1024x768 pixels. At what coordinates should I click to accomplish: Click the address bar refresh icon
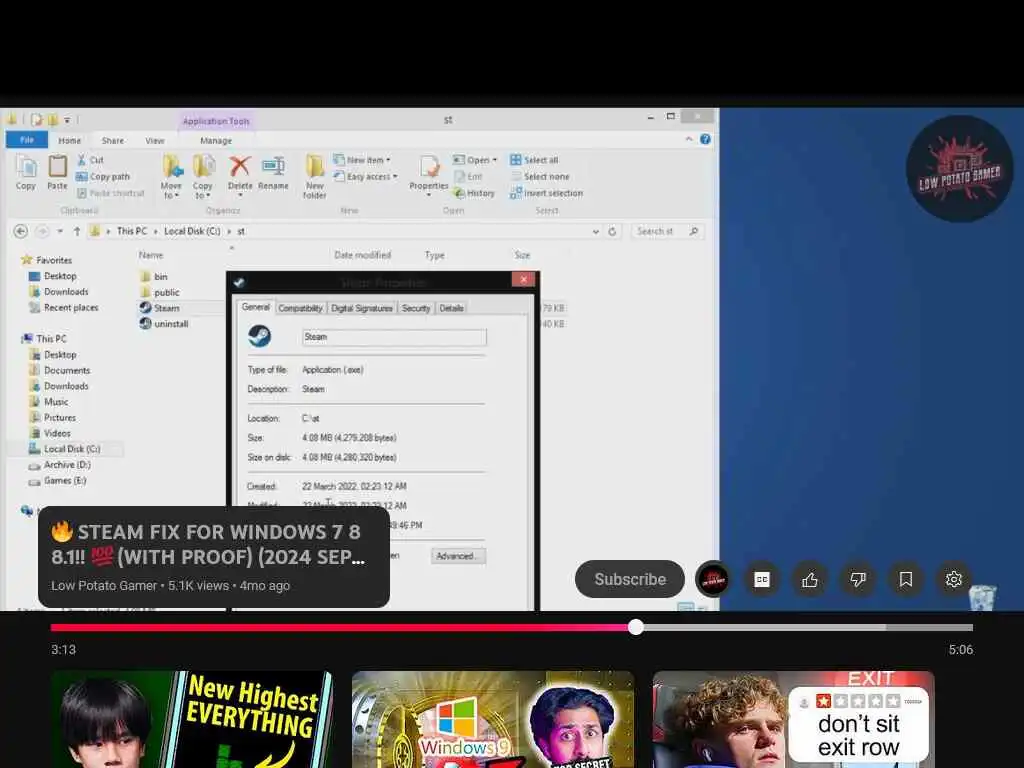click(x=613, y=231)
